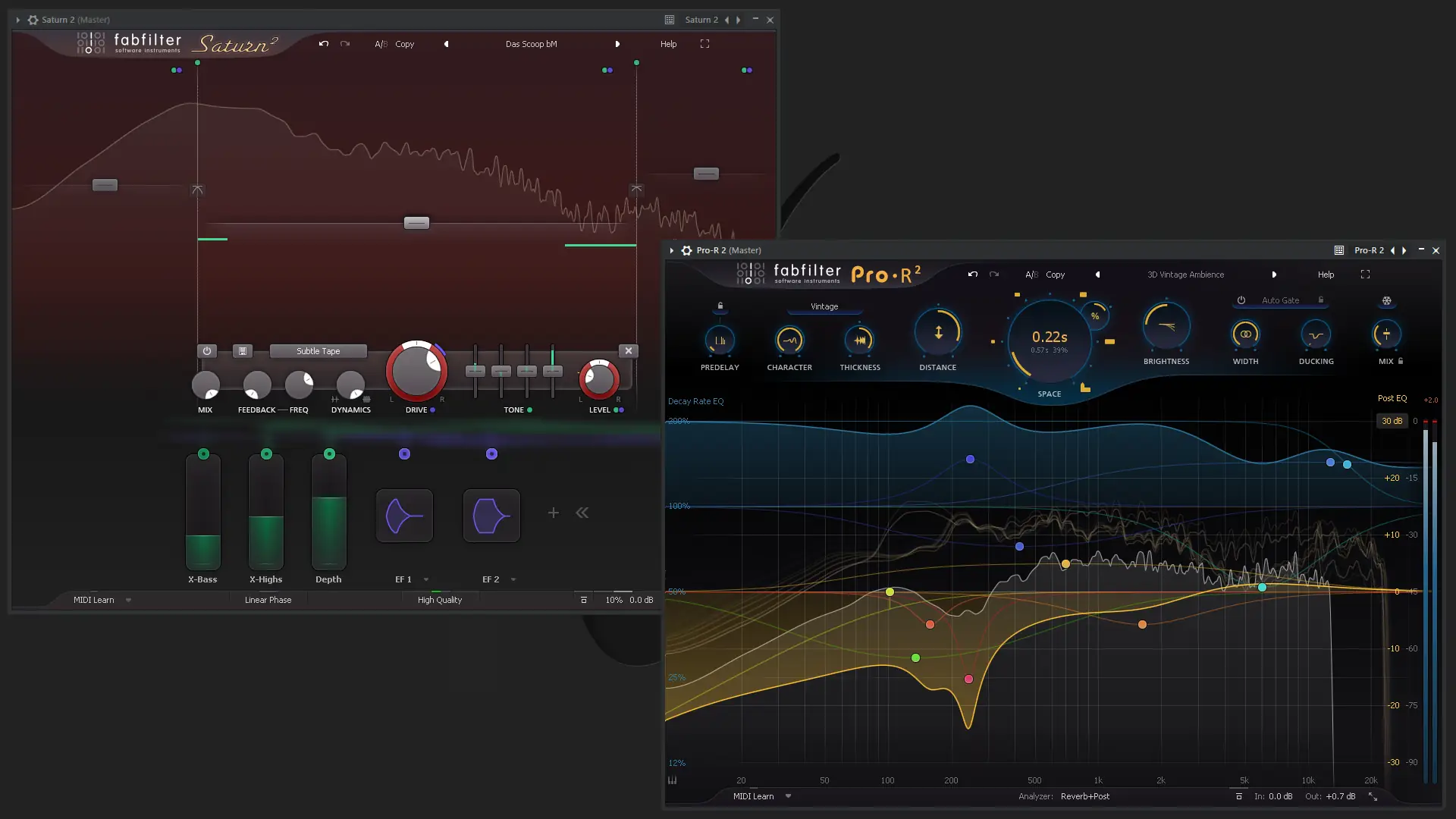Click the Pro-R 2 full screen icon
Image resolution: width=1456 pixels, height=819 pixels.
point(1365,275)
